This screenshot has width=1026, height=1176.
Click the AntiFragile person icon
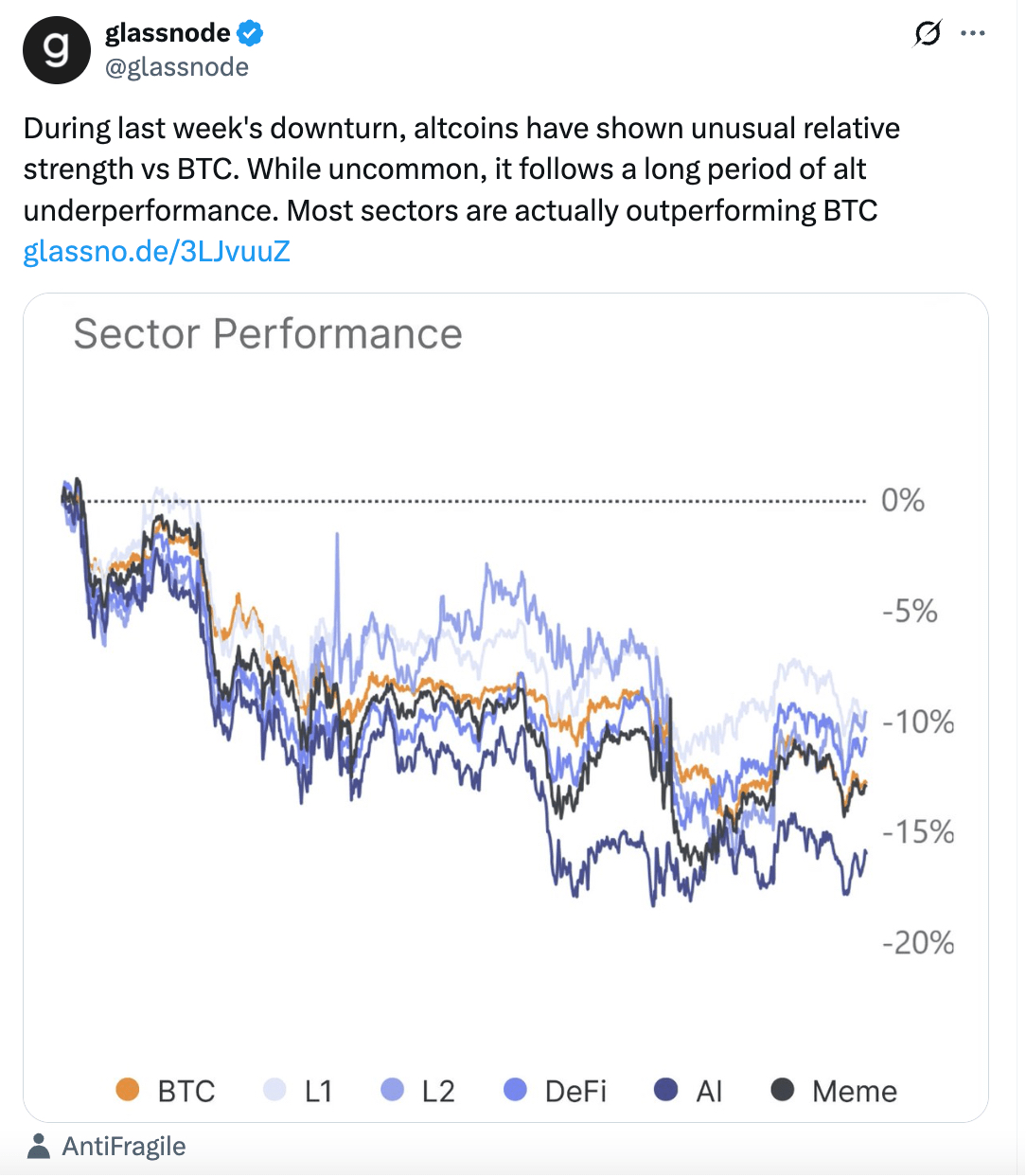pyautogui.click(x=39, y=1147)
